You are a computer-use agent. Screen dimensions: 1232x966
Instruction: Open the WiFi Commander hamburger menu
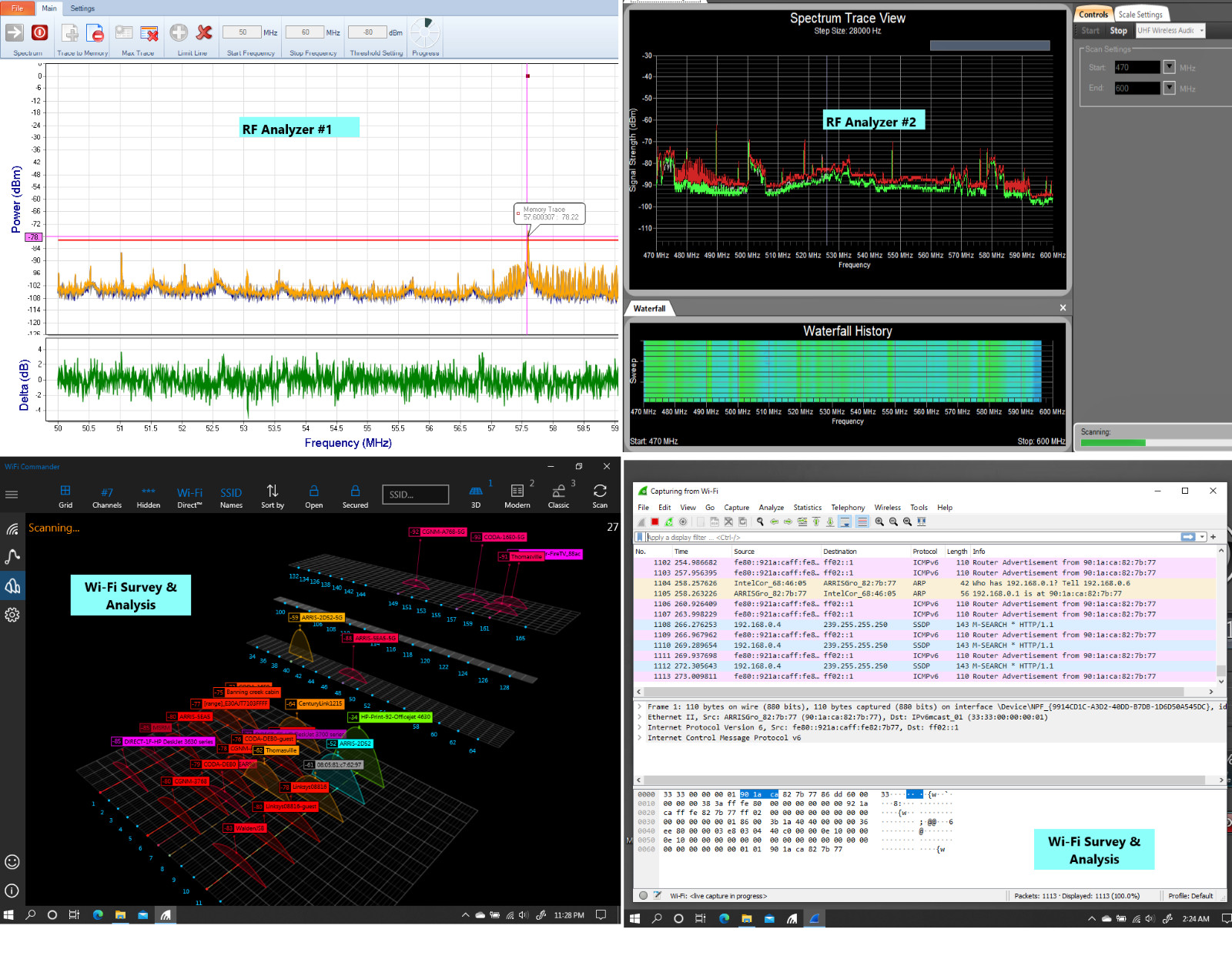tap(12, 495)
